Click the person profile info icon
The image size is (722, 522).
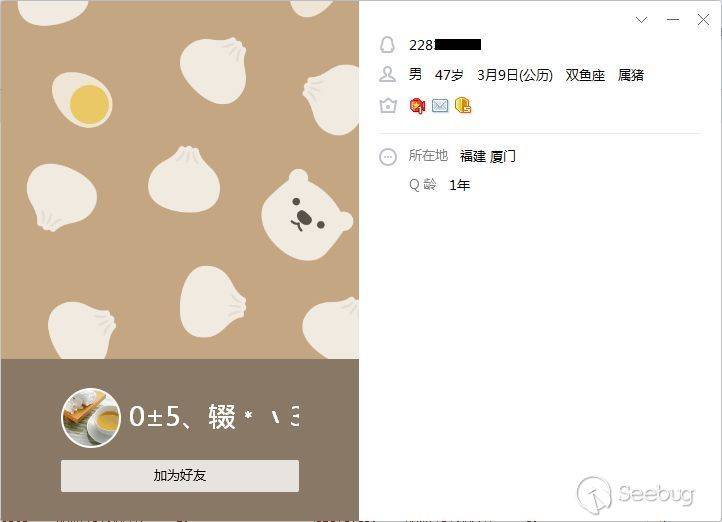point(387,75)
